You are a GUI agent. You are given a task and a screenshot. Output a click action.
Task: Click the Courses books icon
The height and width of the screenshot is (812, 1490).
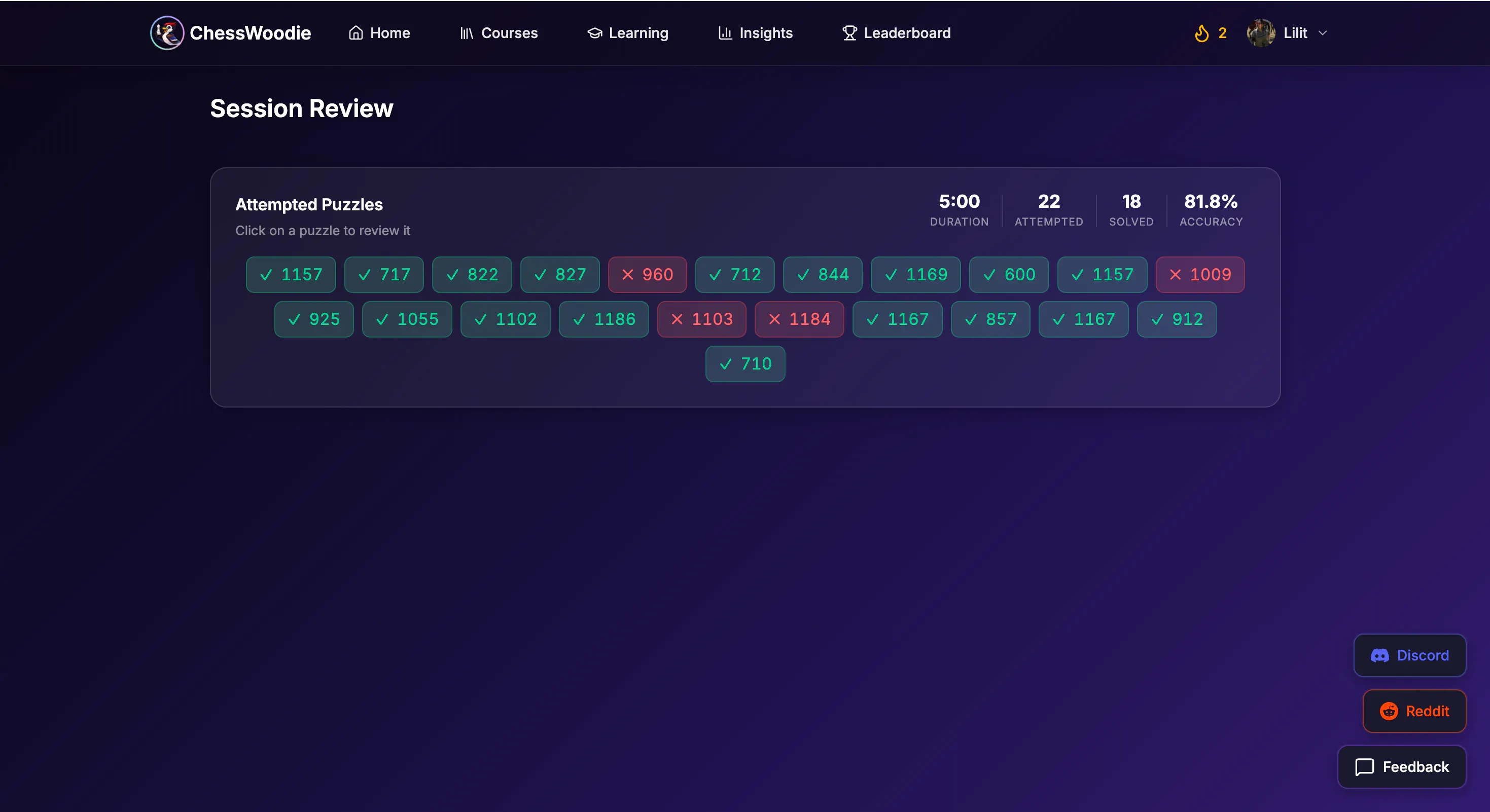pyautogui.click(x=467, y=33)
